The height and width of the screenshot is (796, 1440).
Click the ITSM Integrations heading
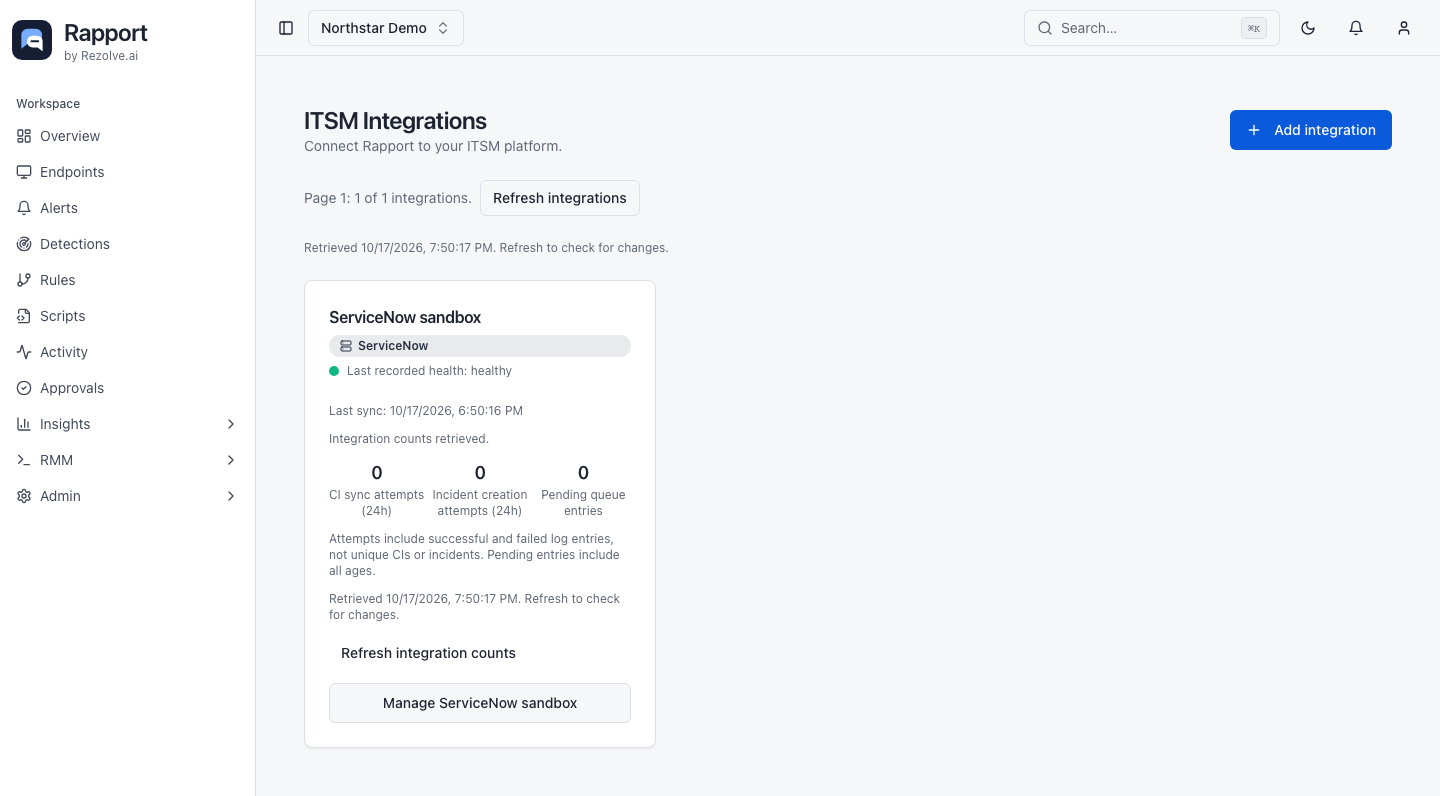(x=395, y=121)
